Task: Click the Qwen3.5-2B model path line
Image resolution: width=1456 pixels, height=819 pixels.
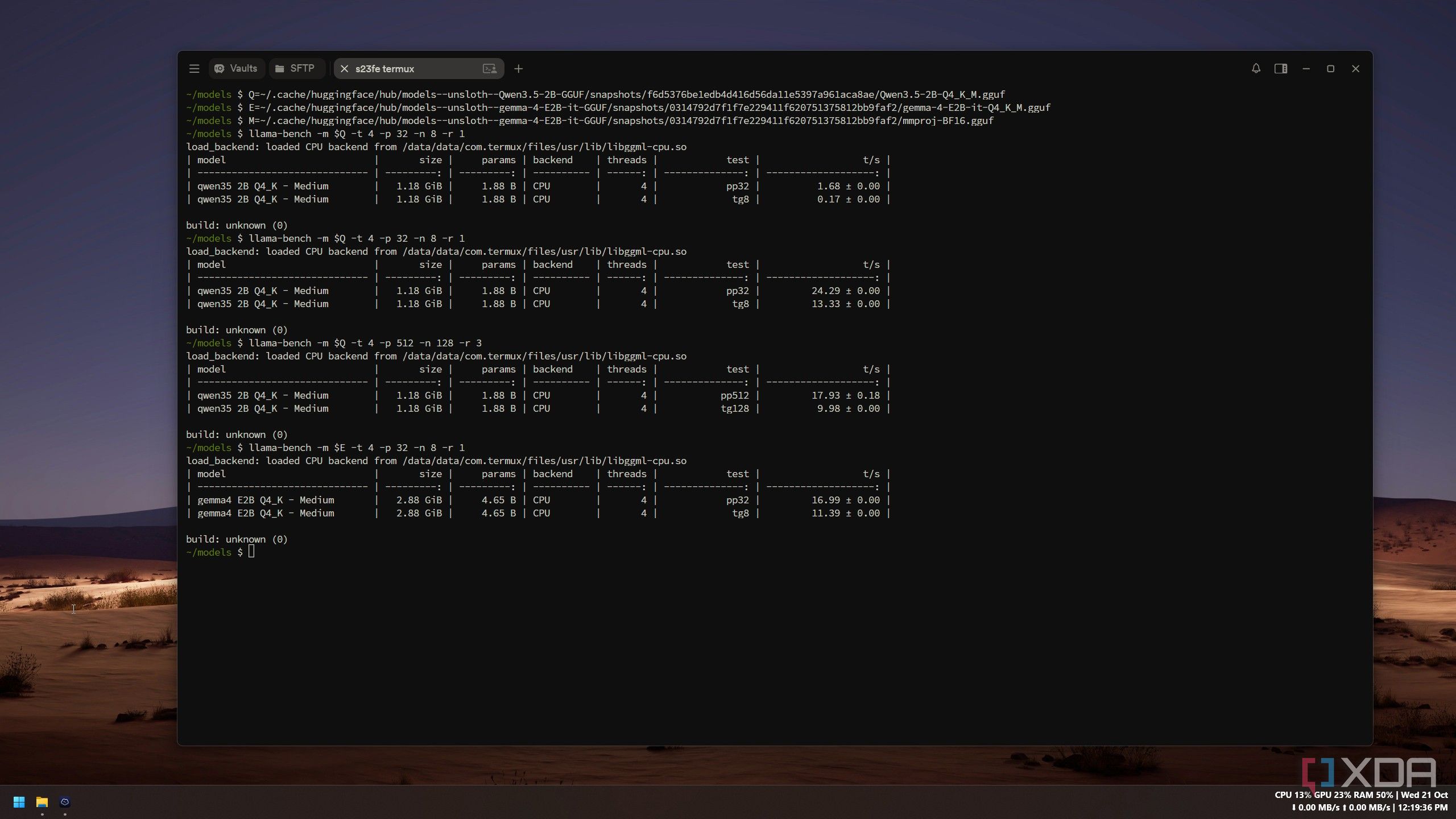Action: (x=595, y=94)
